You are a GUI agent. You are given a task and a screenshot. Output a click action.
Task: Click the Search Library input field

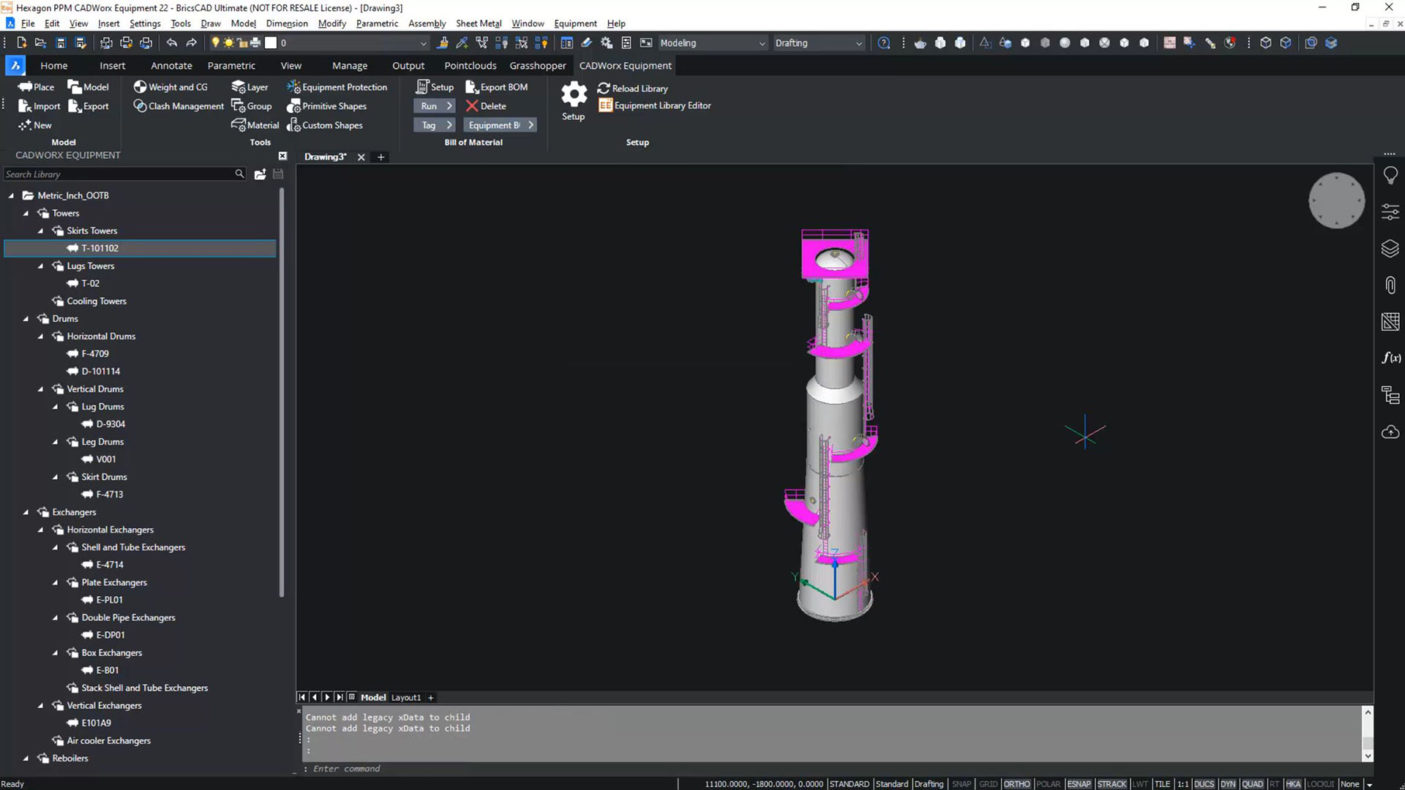pos(118,174)
